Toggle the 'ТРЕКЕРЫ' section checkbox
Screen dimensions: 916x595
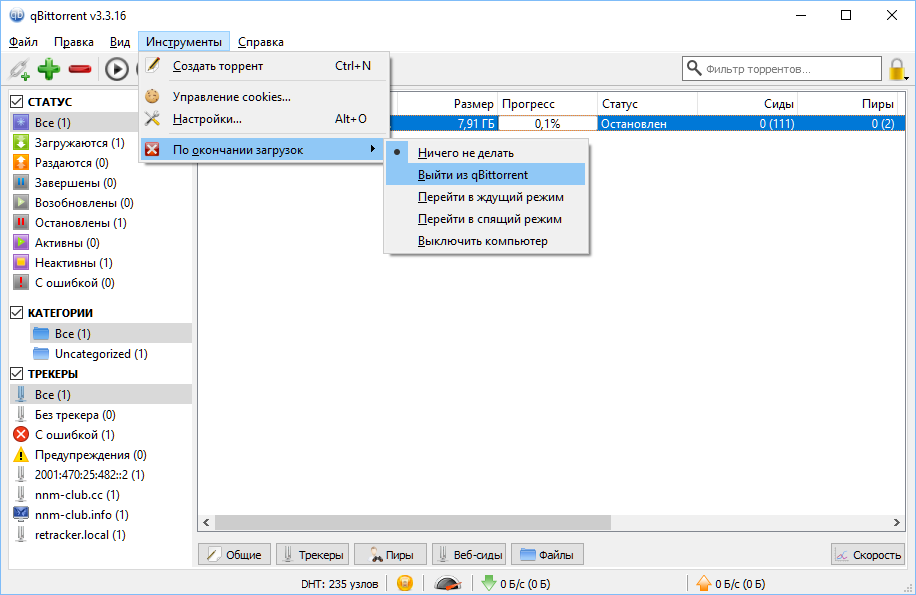click(17, 374)
